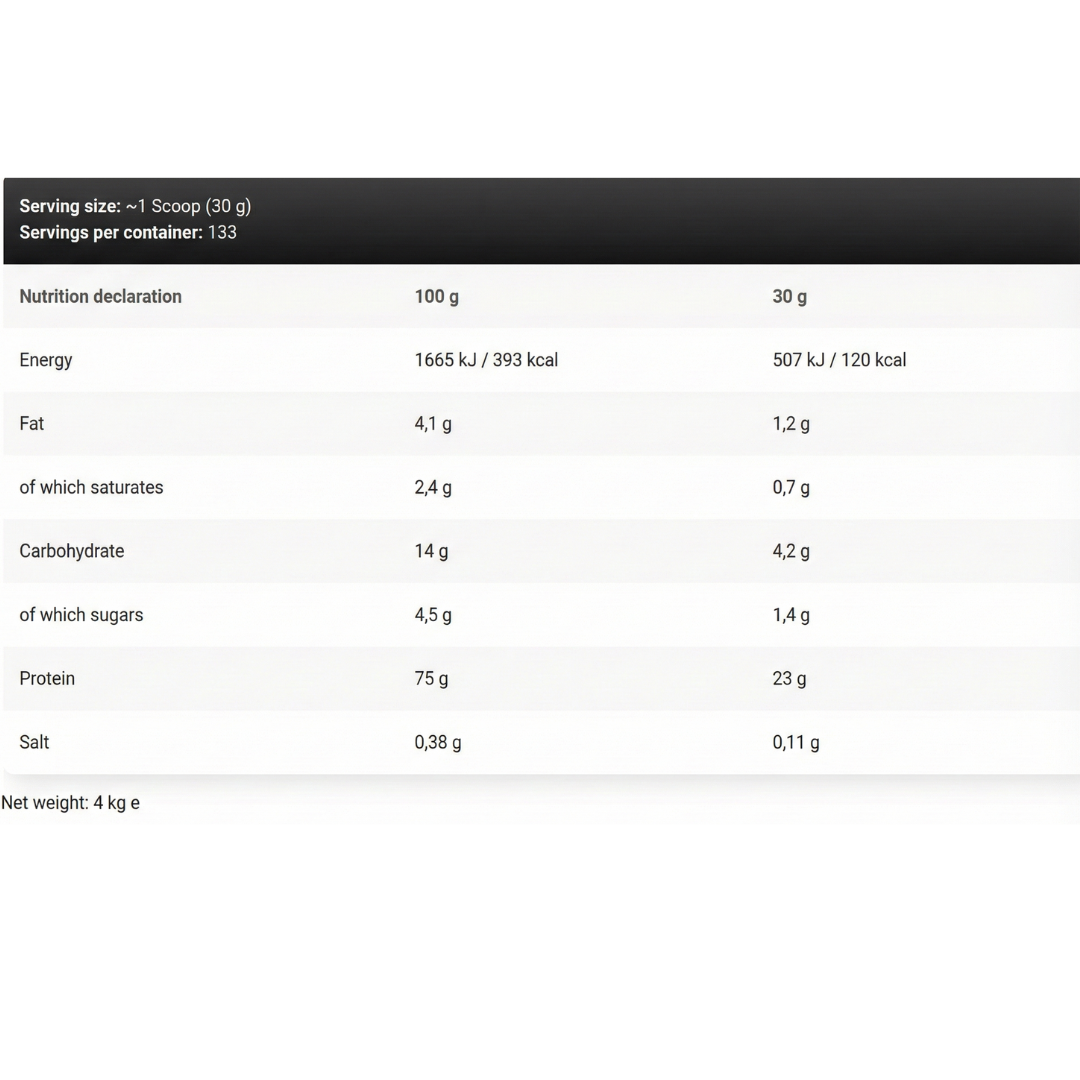Click the 75 g protein value
This screenshot has width=1080, height=1080.
tap(431, 678)
